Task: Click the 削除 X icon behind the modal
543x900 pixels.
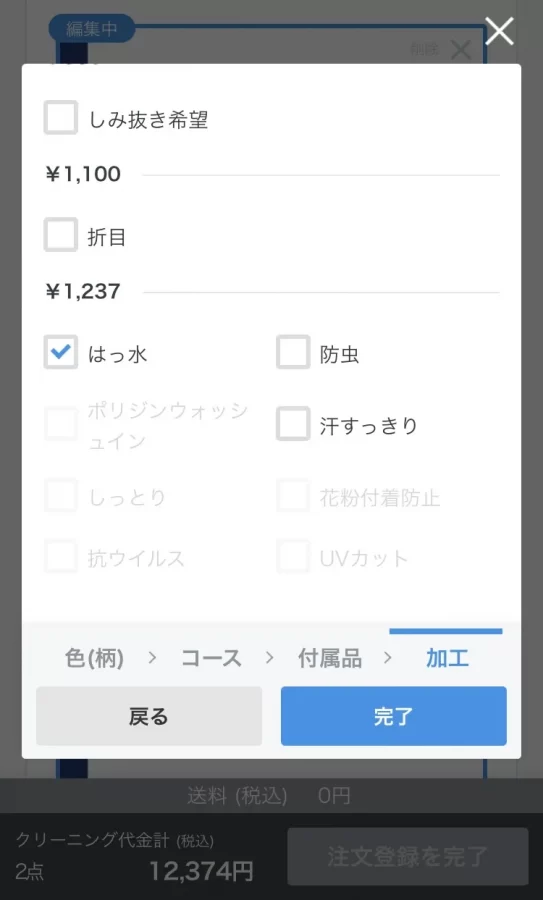Action: click(x=460, y=51)
